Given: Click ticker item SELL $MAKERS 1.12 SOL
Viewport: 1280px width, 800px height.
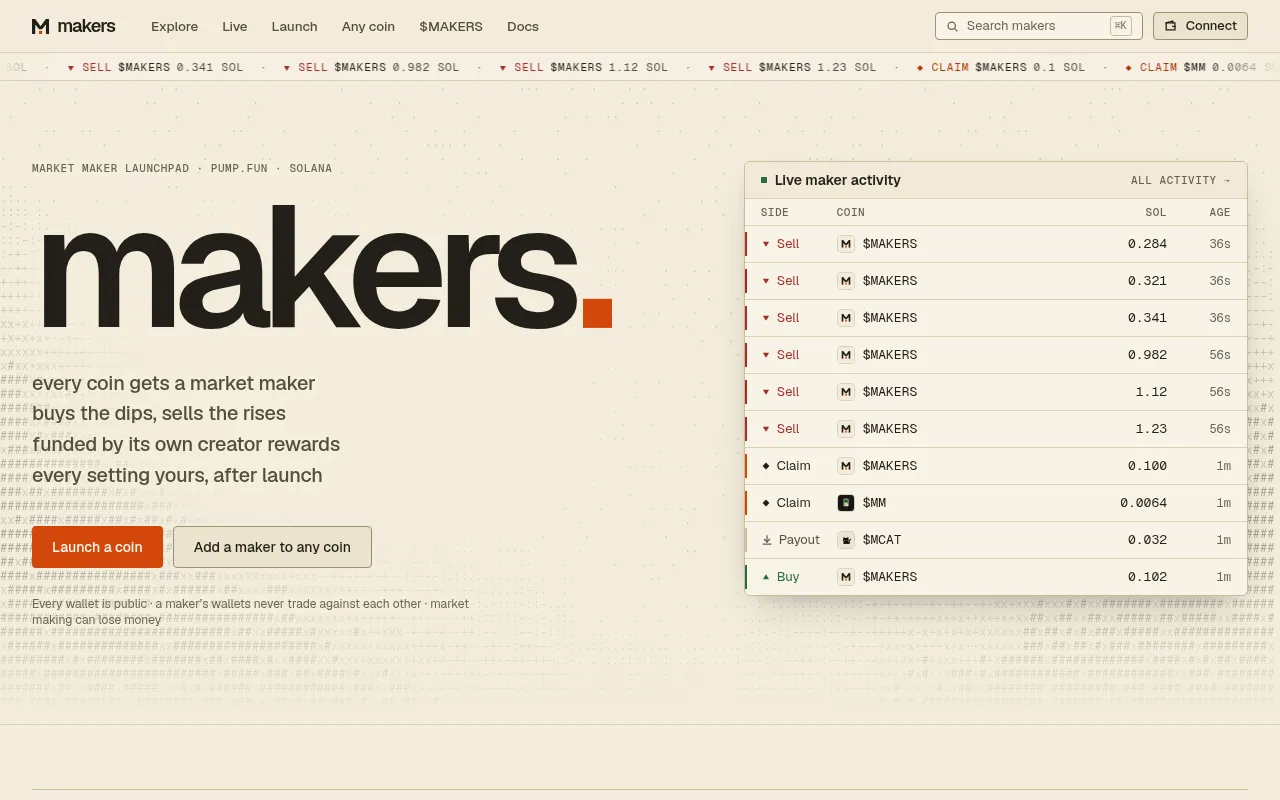Looking at the screenshot, I should (583, 67).
